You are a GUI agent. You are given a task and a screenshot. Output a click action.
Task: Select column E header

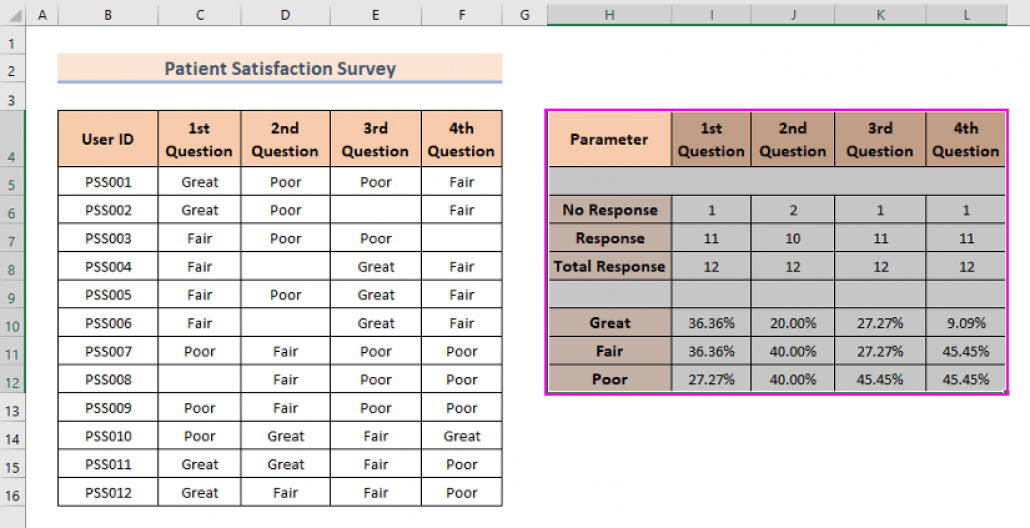pyautogui.click(x=376, y=14)
